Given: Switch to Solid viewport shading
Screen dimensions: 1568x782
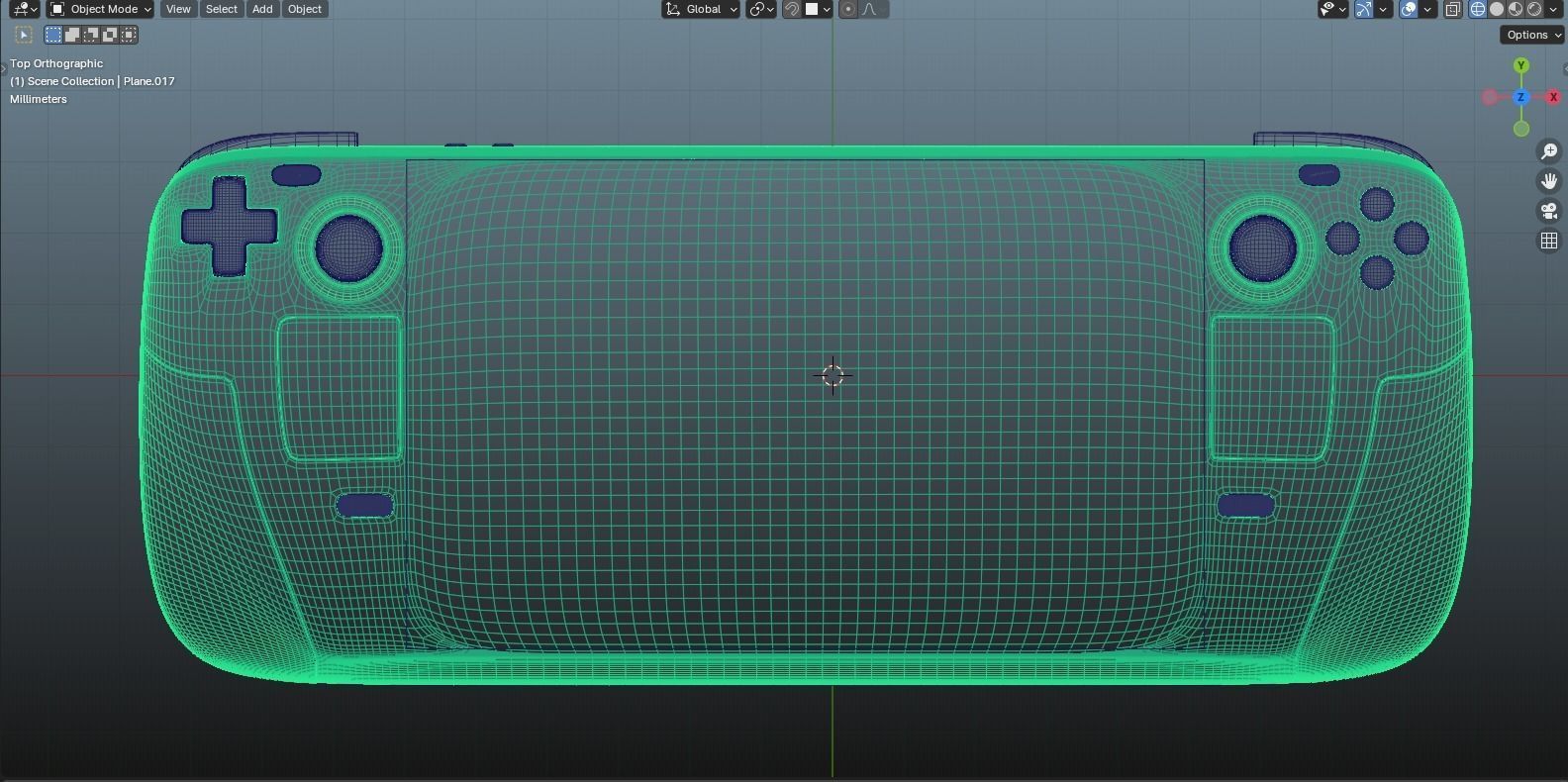Looking at the screenshot, I should click(x=1497, y=9).
